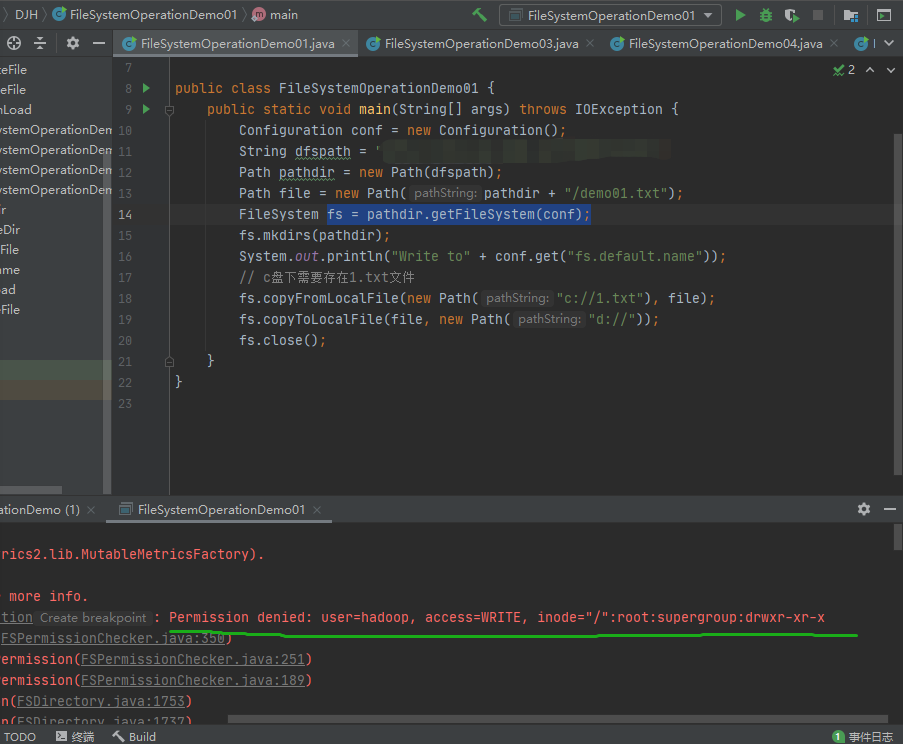Close the FileSystemOperationDemo03.java tab
The width and height of the screenshot is (903, 744).
coord(590,43)
